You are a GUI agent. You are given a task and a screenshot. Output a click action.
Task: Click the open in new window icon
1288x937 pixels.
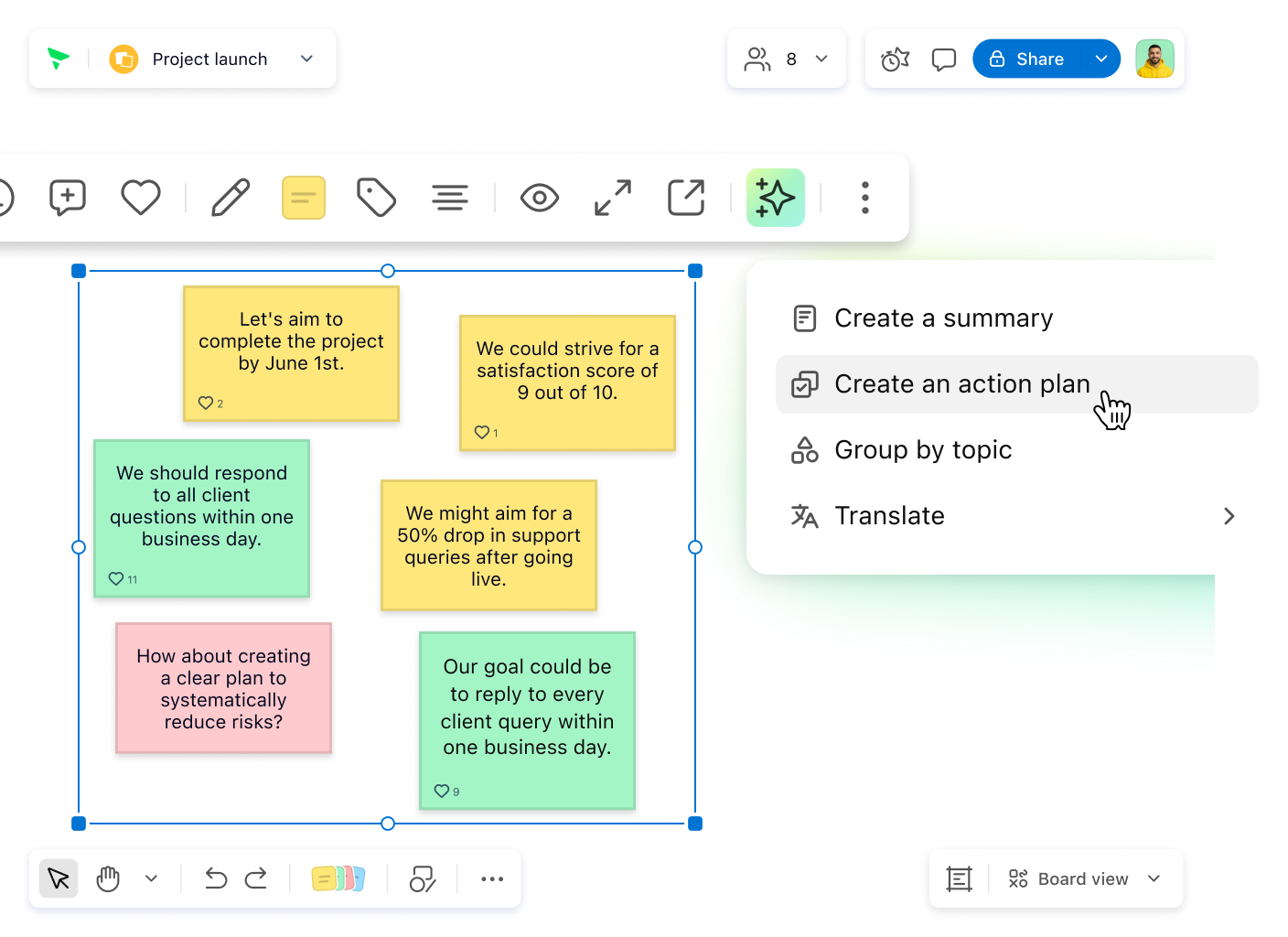(x=686, y=198)
